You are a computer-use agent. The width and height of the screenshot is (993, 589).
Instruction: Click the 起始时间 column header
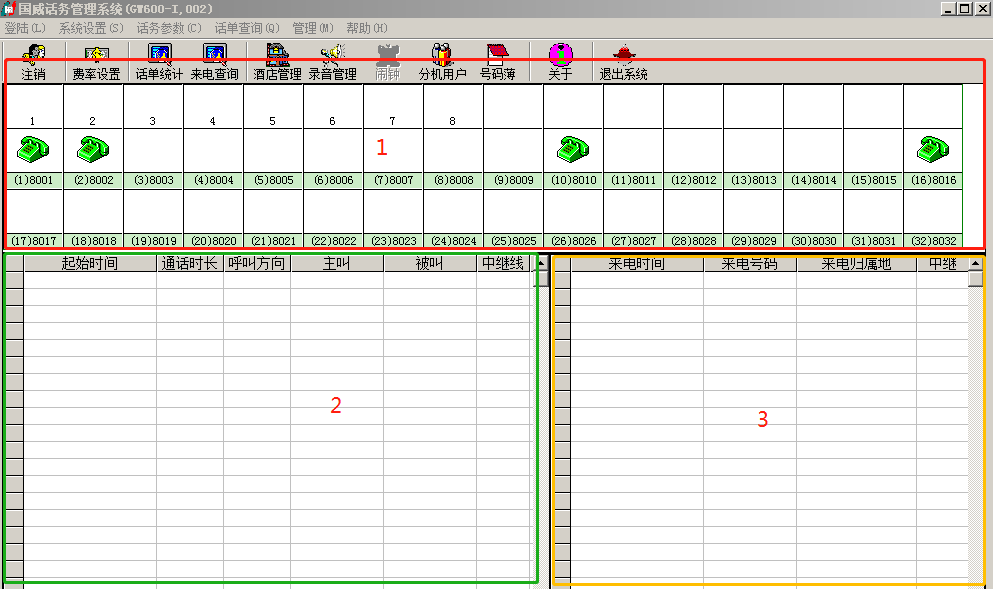(90, 263)
